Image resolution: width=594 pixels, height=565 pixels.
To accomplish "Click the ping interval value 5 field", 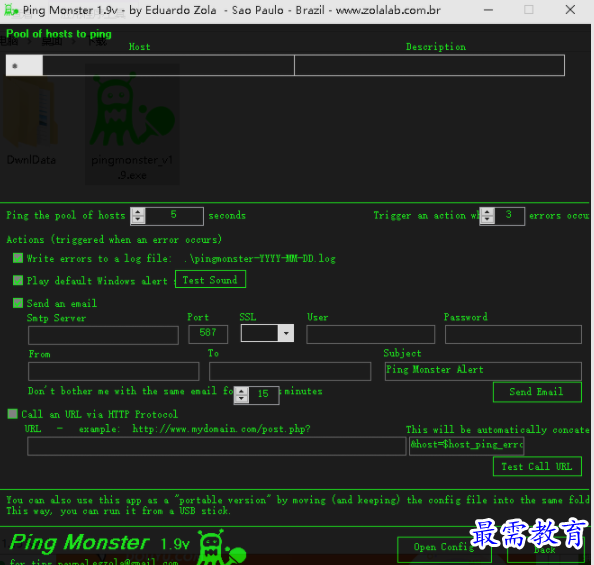I will coord(174,216).
